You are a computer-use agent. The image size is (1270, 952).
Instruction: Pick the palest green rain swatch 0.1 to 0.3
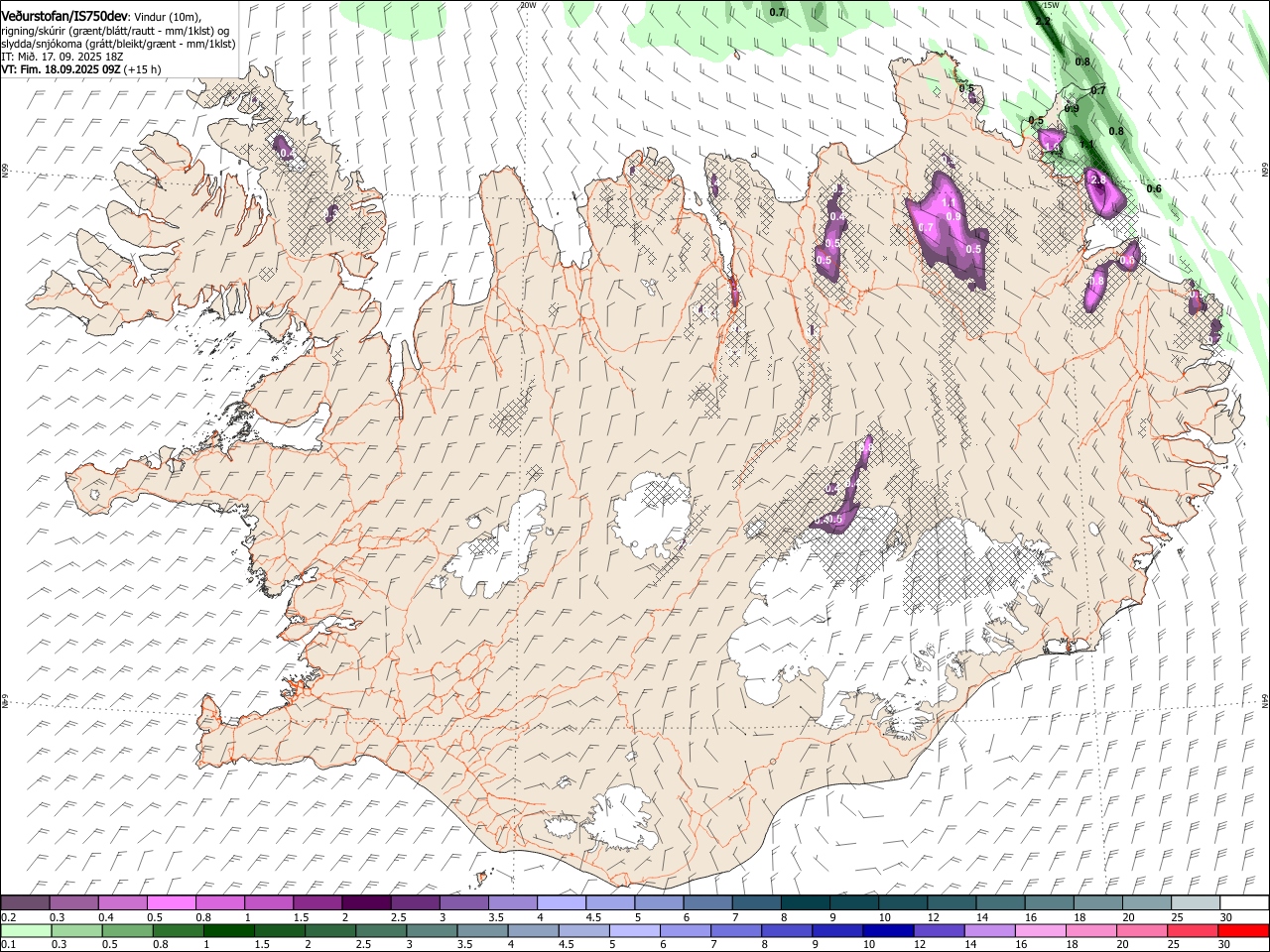25,931
